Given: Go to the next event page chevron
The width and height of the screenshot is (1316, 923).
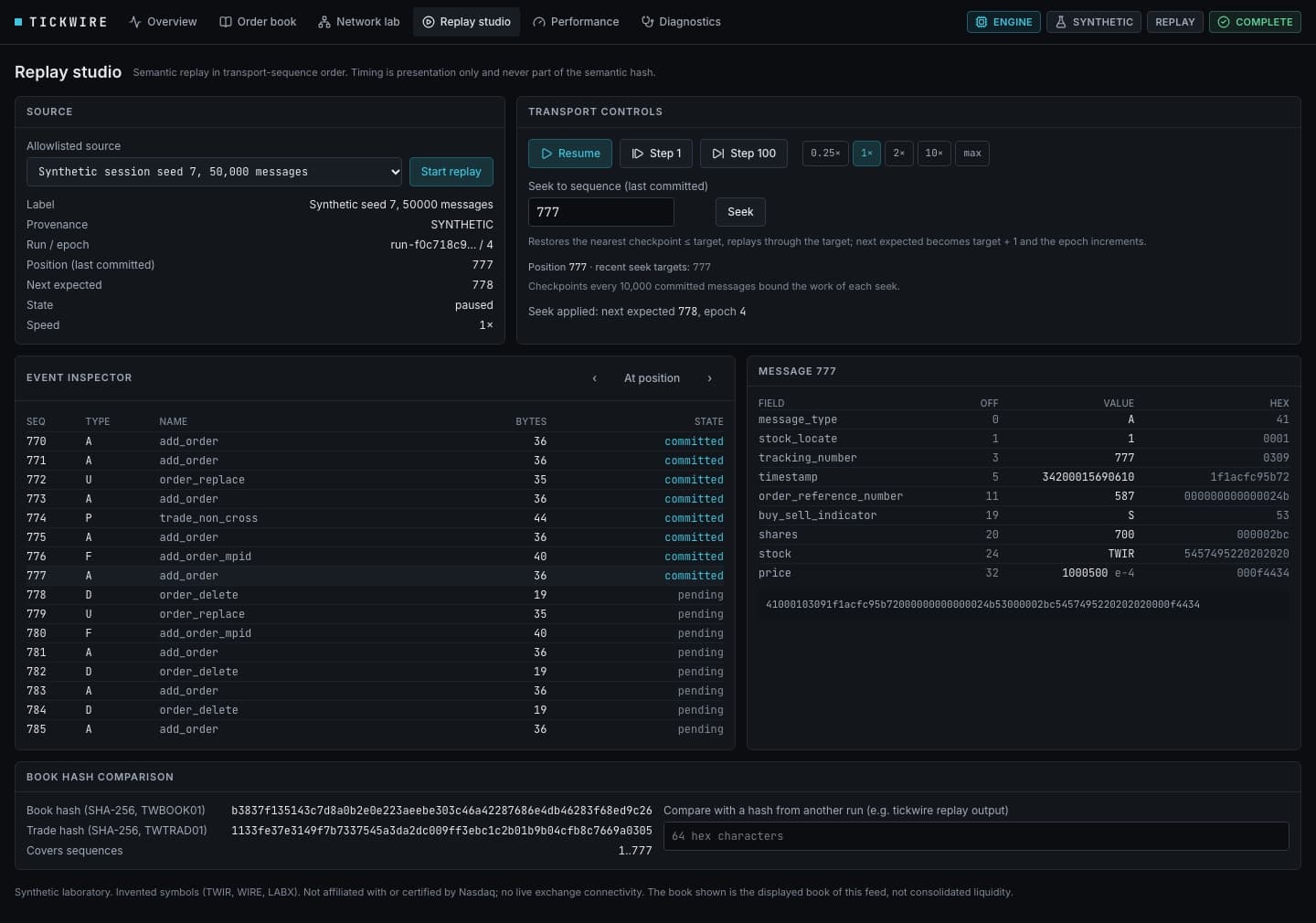Looking at the screenshot, I should click(x=709, y=378).
